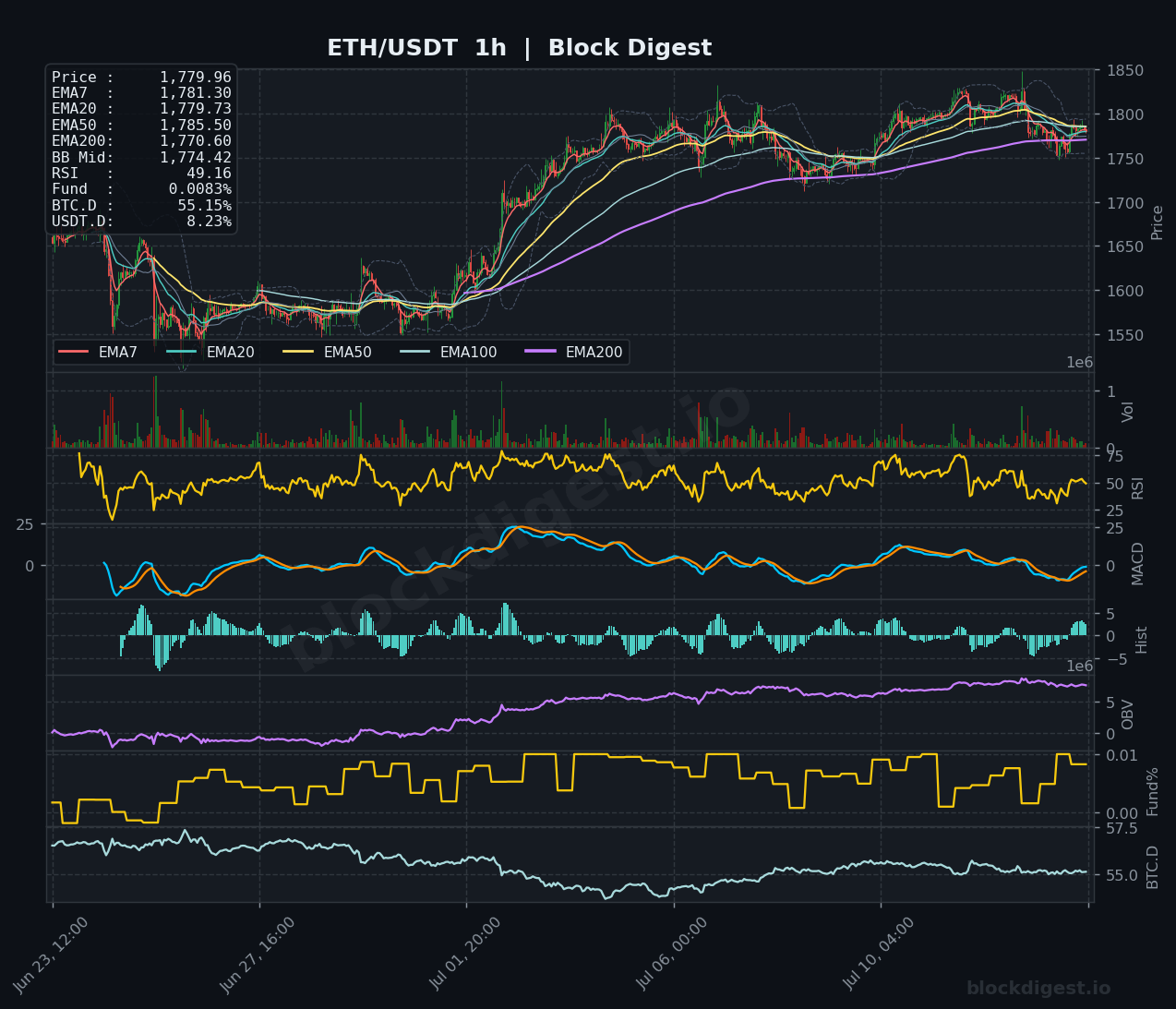Click the Jun 27, 16:00 date label
Screen dimensions: 1176x1009
[258, 955]
